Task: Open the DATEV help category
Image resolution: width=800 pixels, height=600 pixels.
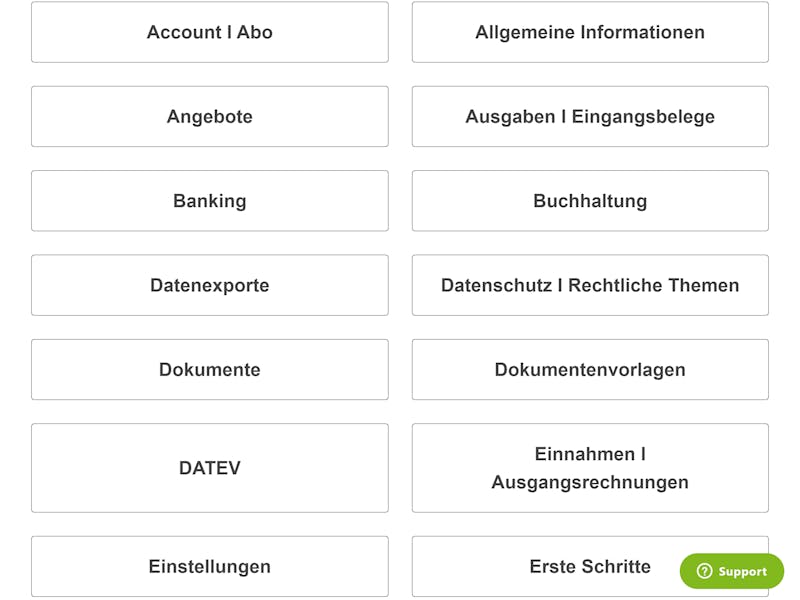Action: [210, 468]
